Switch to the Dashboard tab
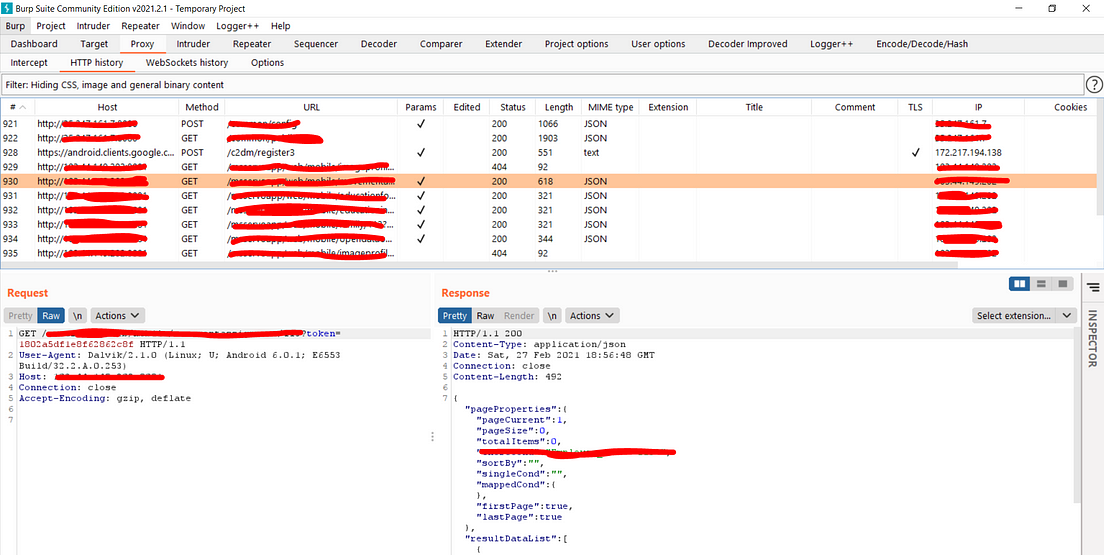 pyautogui.click(x=34, y=44)
